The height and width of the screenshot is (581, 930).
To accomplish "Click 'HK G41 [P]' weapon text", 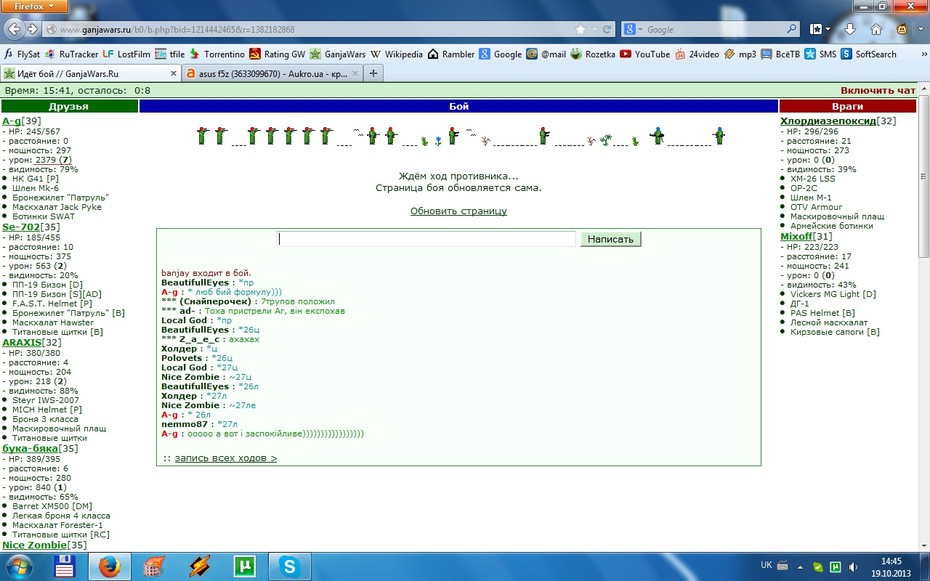I will point(36,178).
